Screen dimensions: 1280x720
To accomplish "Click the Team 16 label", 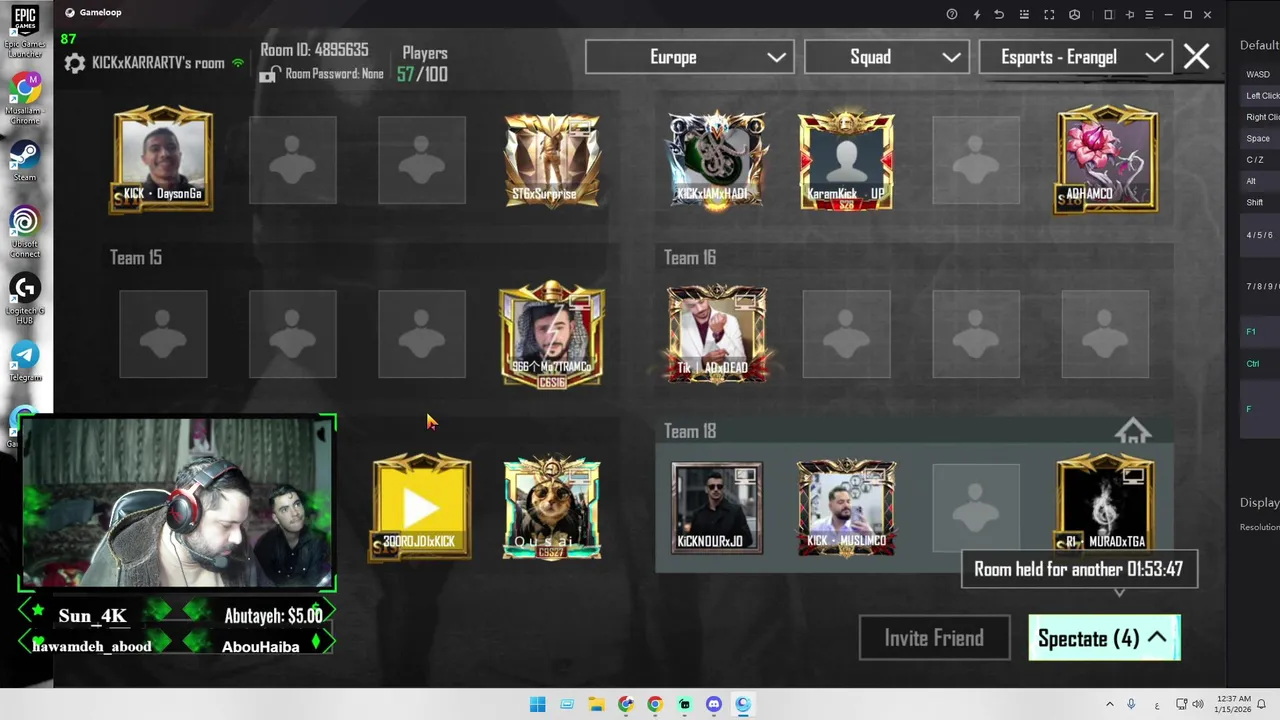I will (690, 258).
